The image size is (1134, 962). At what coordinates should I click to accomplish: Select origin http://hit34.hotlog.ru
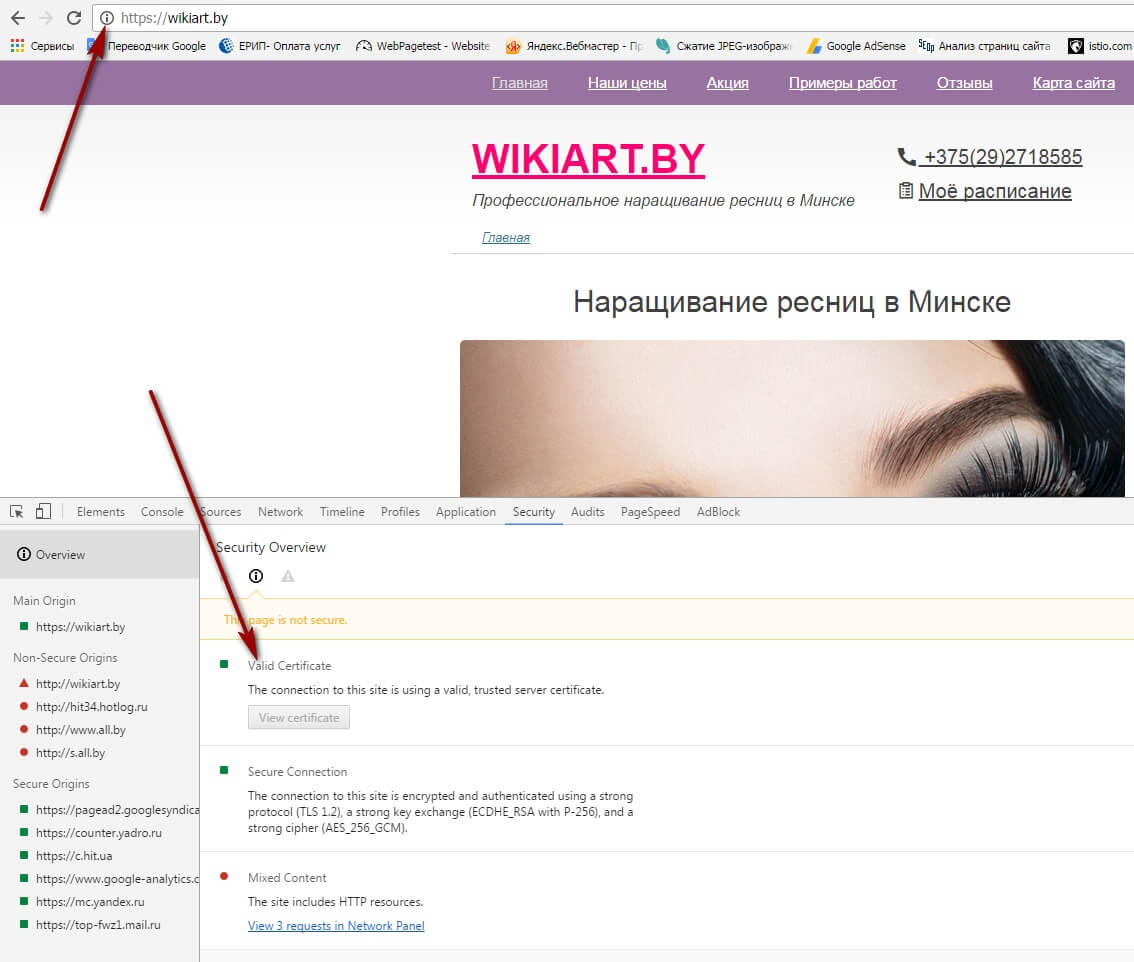tap(91, 706)
